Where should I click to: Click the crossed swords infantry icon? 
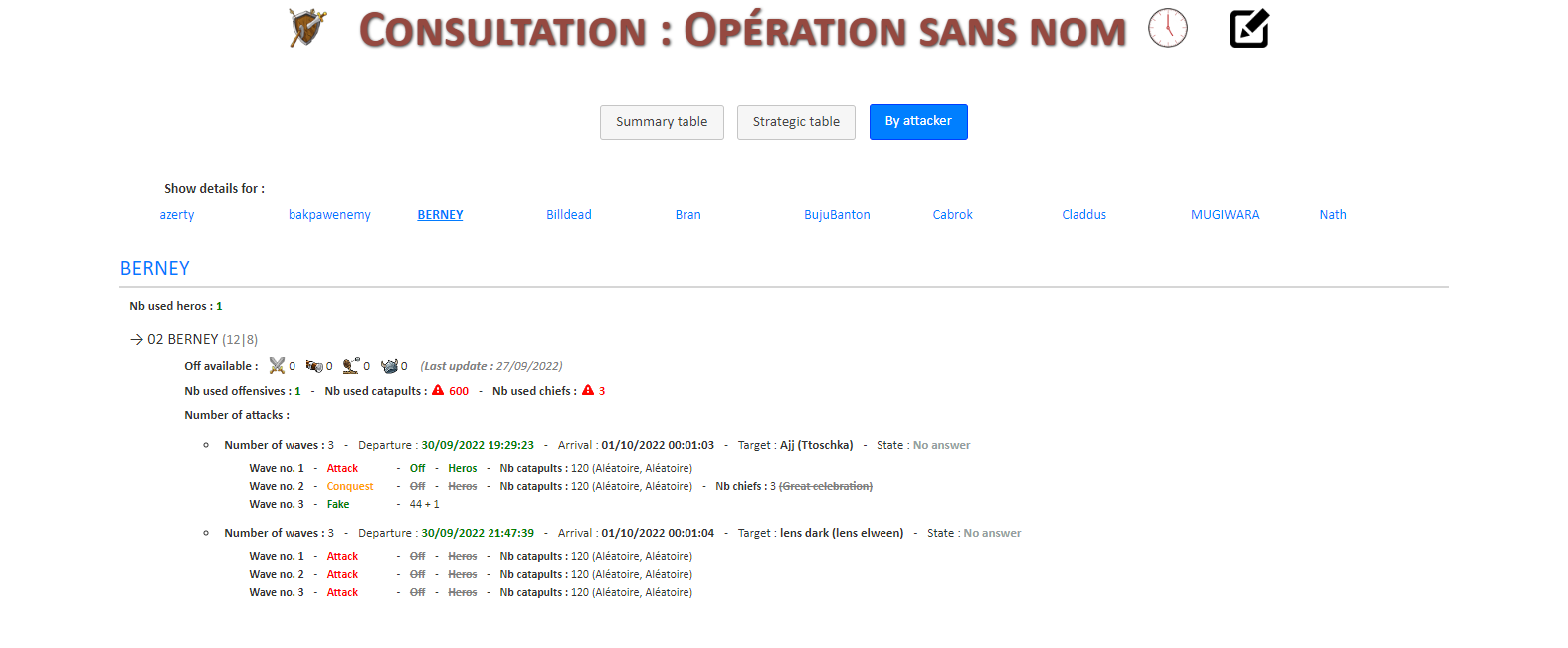pyautogui.click(x=277, y=366)
